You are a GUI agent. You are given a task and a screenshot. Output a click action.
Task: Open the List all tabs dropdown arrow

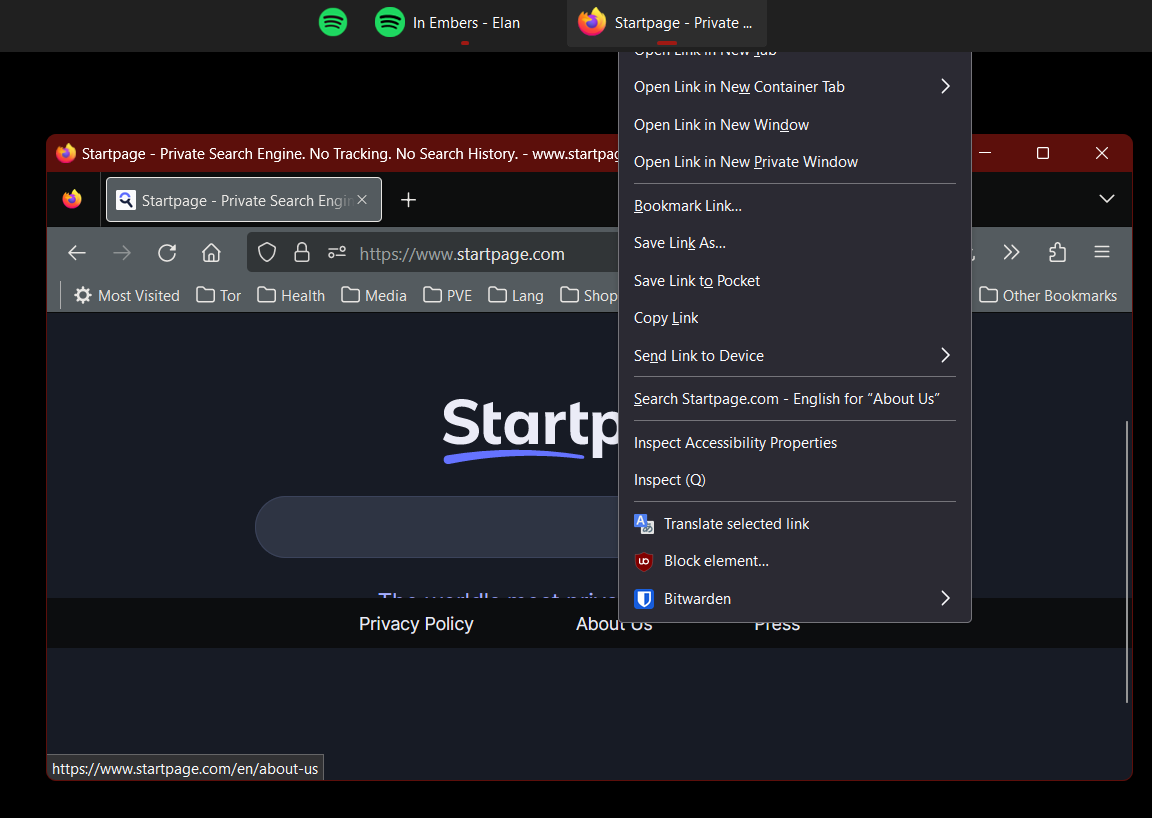tap(1107, 199)
